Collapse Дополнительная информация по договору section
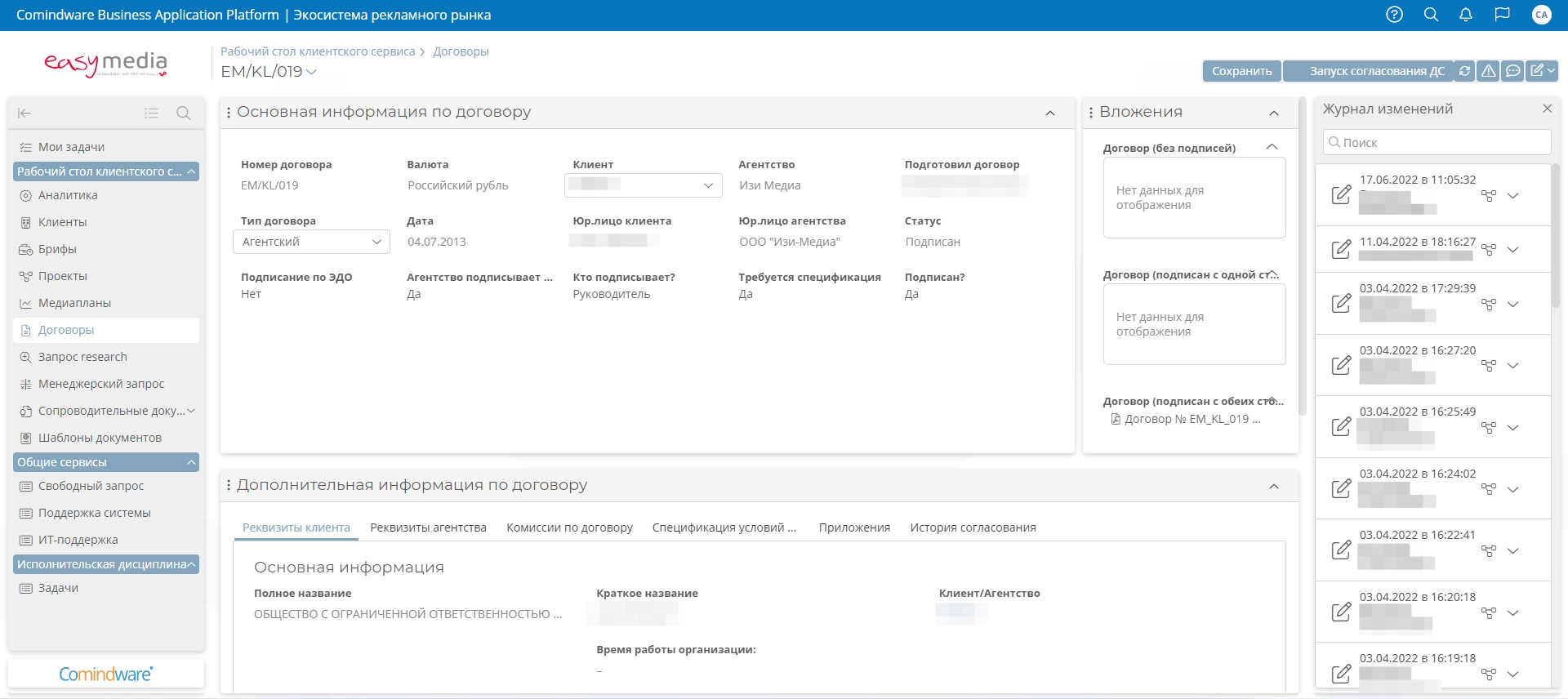The width and height of the screenshot is (1568, 699). 1274,487
